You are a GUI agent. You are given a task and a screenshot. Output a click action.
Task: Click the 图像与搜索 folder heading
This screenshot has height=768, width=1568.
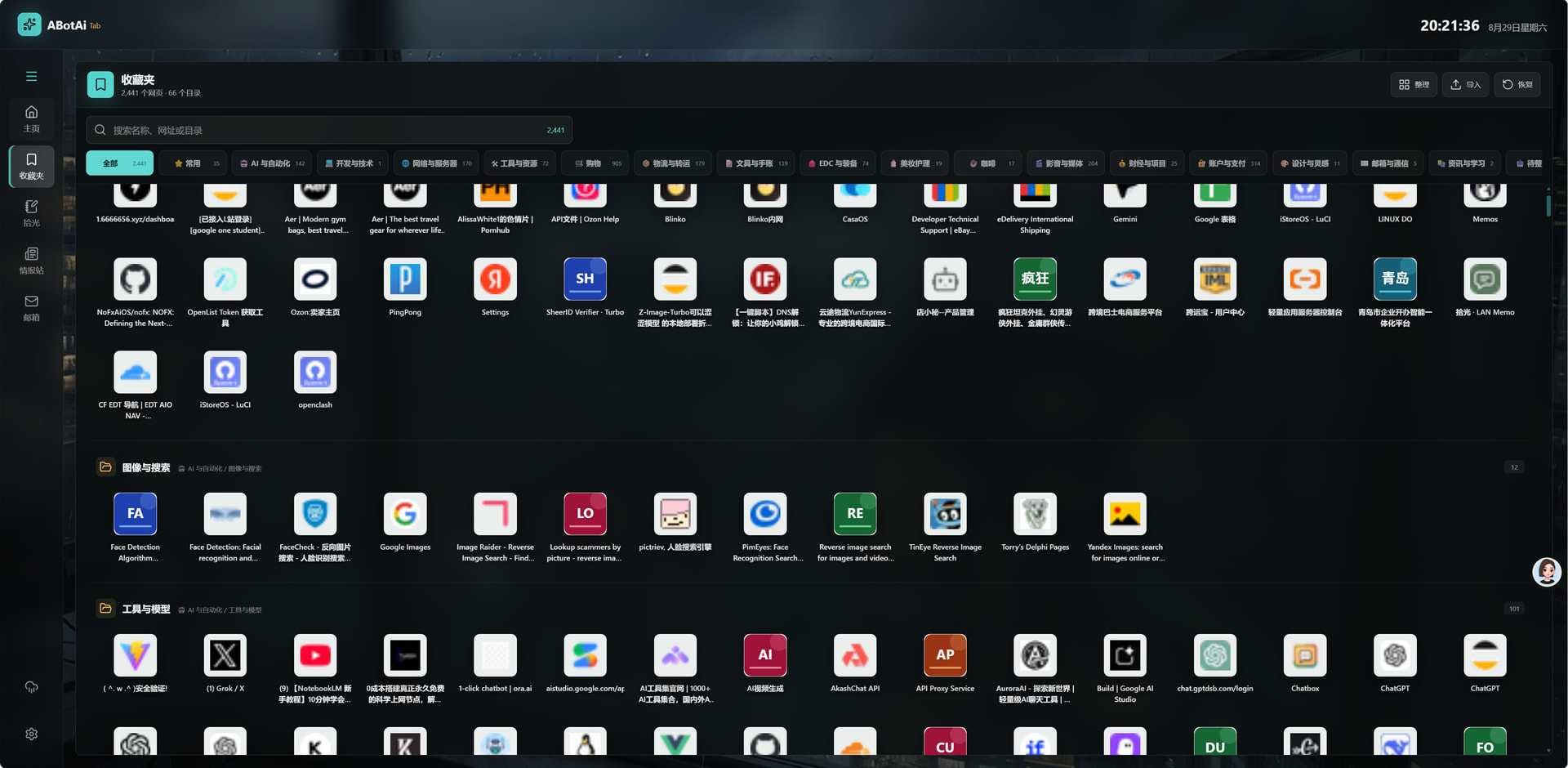(146, 467)
